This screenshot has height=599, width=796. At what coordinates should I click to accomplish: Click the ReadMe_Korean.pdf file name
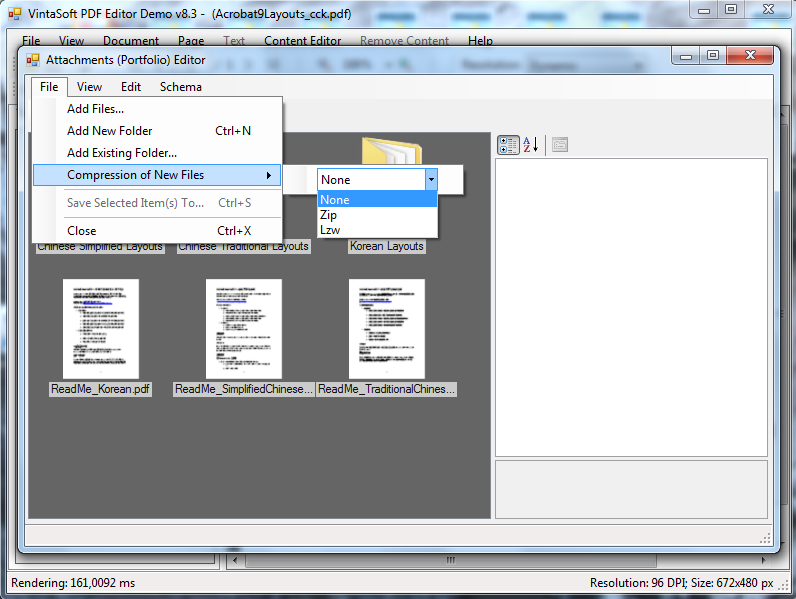[x=100, y=389]
